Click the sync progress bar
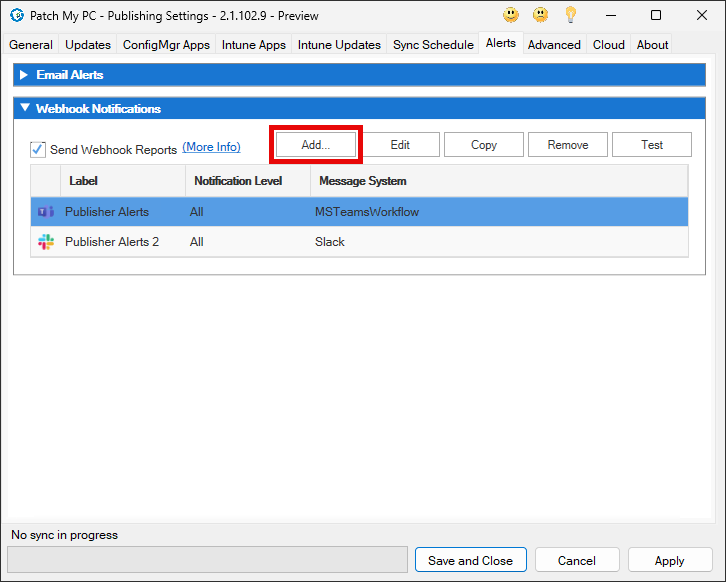 pyautogui.click(x=207, y=560)
